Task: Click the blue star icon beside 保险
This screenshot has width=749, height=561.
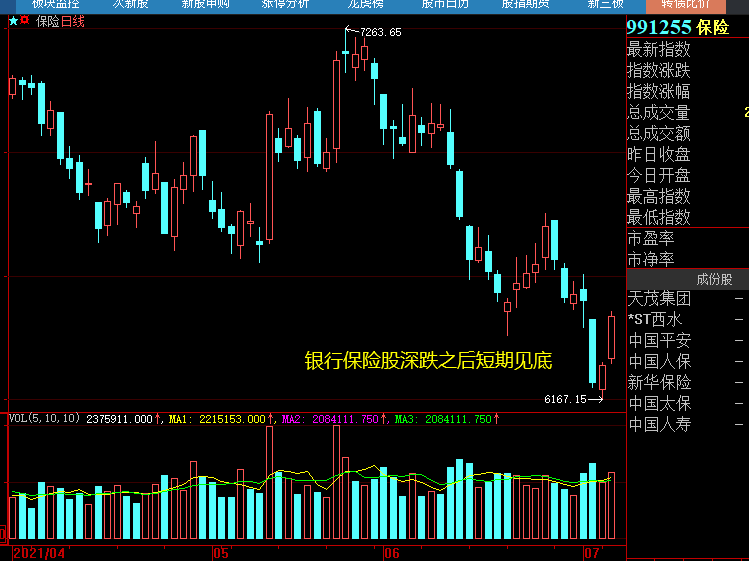Action: 13,21
